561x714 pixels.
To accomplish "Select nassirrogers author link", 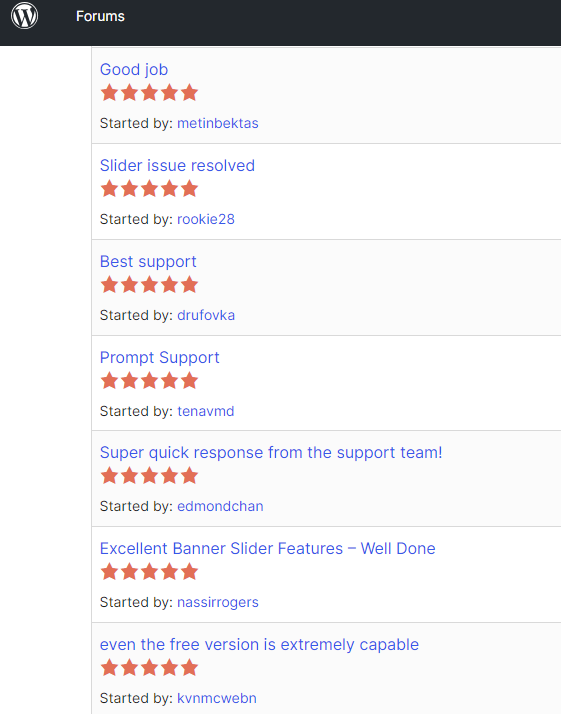I will pyautogui.click(x=218, y=603).
